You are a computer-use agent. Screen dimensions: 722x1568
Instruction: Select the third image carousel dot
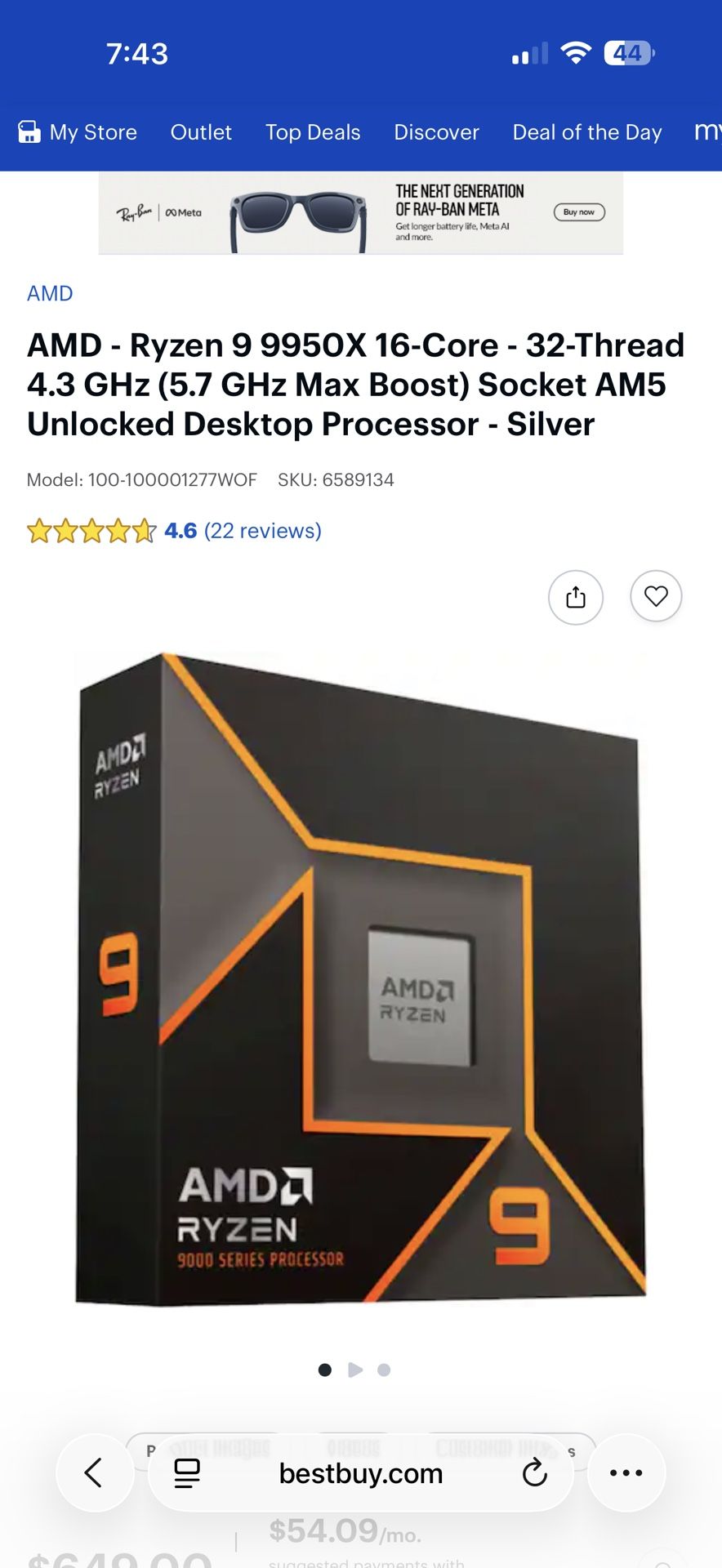(384, 1370)
